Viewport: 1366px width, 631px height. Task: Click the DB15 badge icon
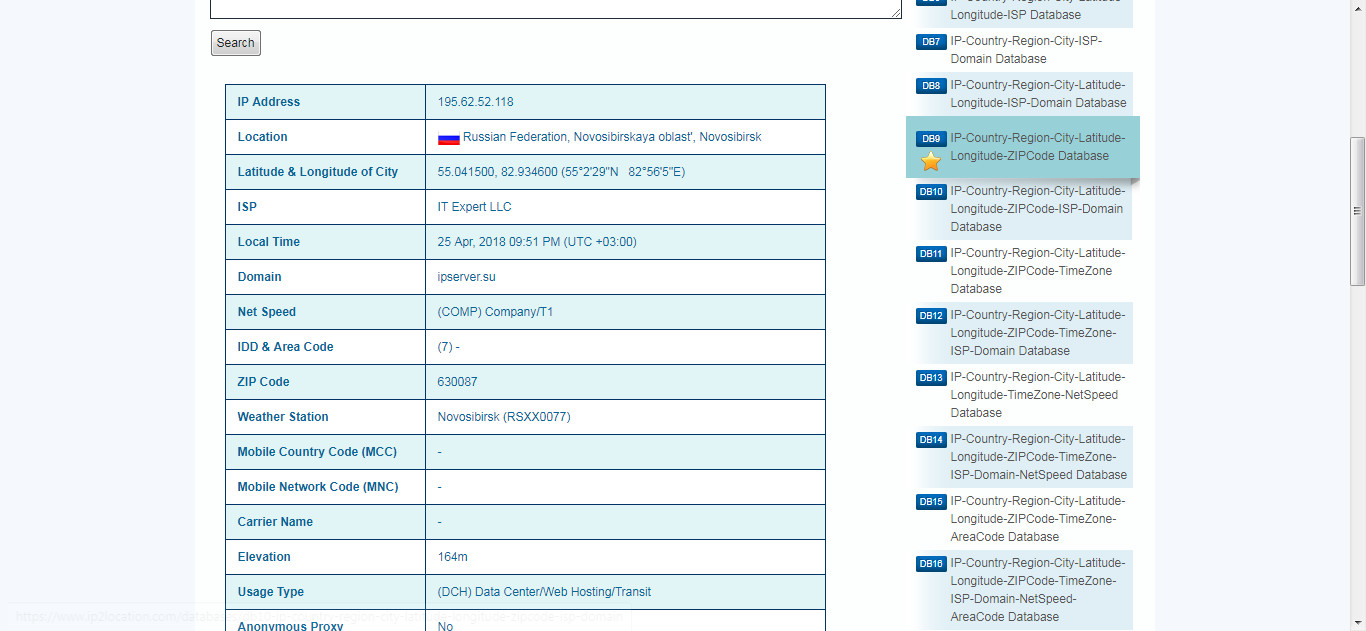pyautogui.click(x=931, y=502)
